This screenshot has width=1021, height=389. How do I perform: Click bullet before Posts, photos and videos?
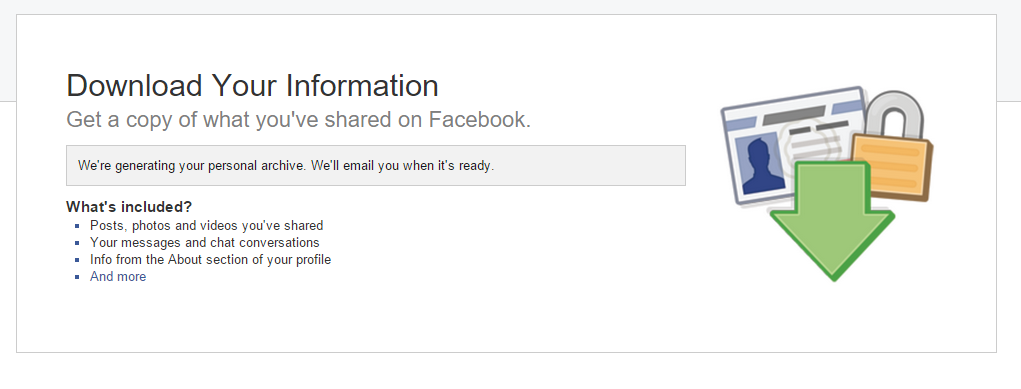click(x=77, y=226)
